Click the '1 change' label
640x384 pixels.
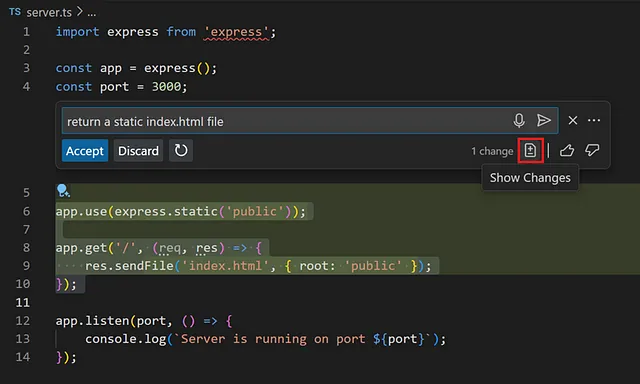(x=492, y=151)
